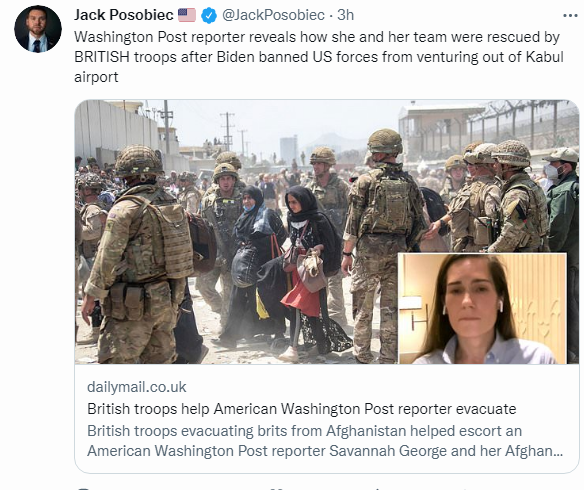Click the word BRITISH in tweet text
584x490 pixels.
tap(102, 57)
